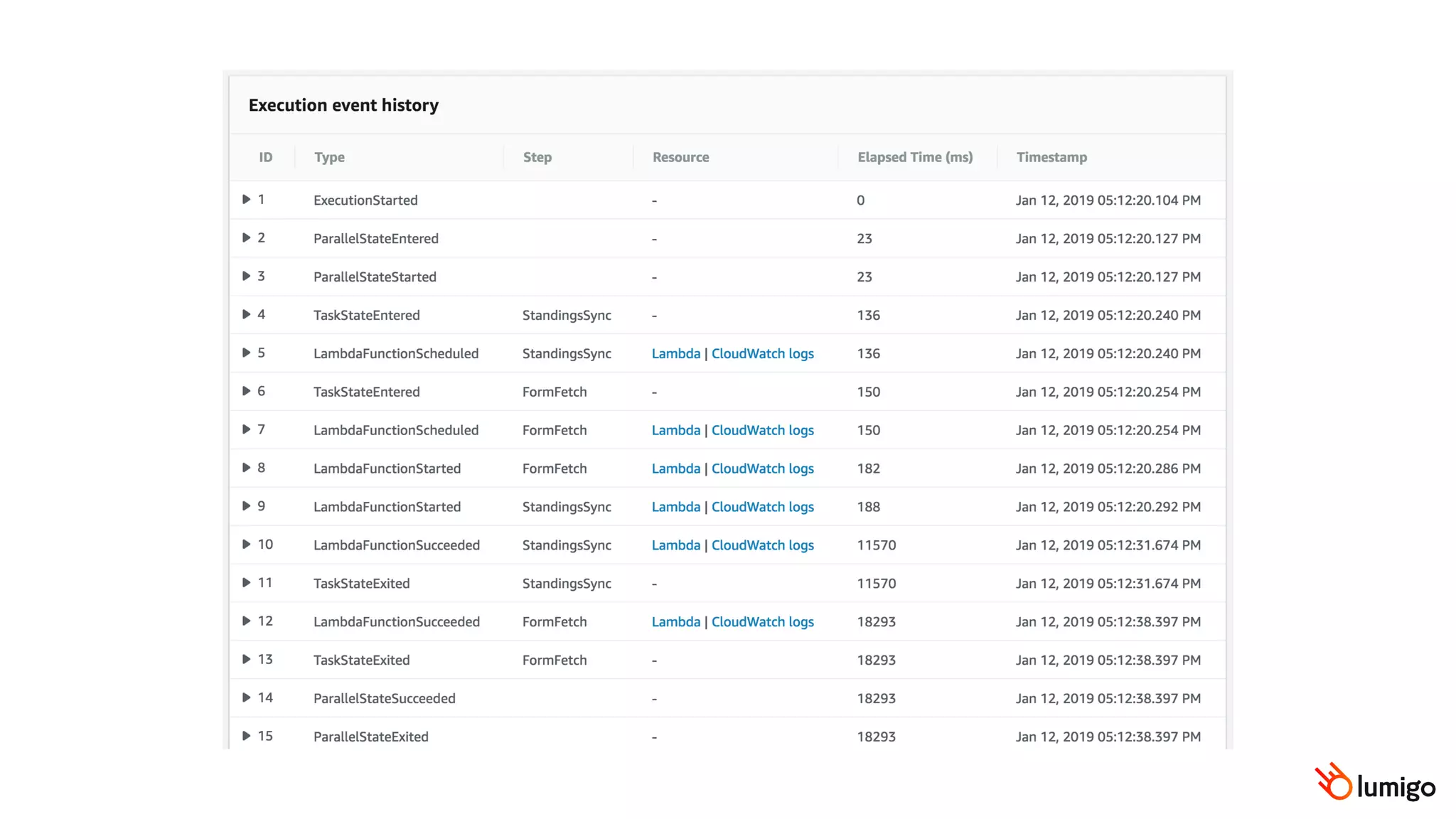
Task: Click the Lumigo logo
Action: [1374, 783]
